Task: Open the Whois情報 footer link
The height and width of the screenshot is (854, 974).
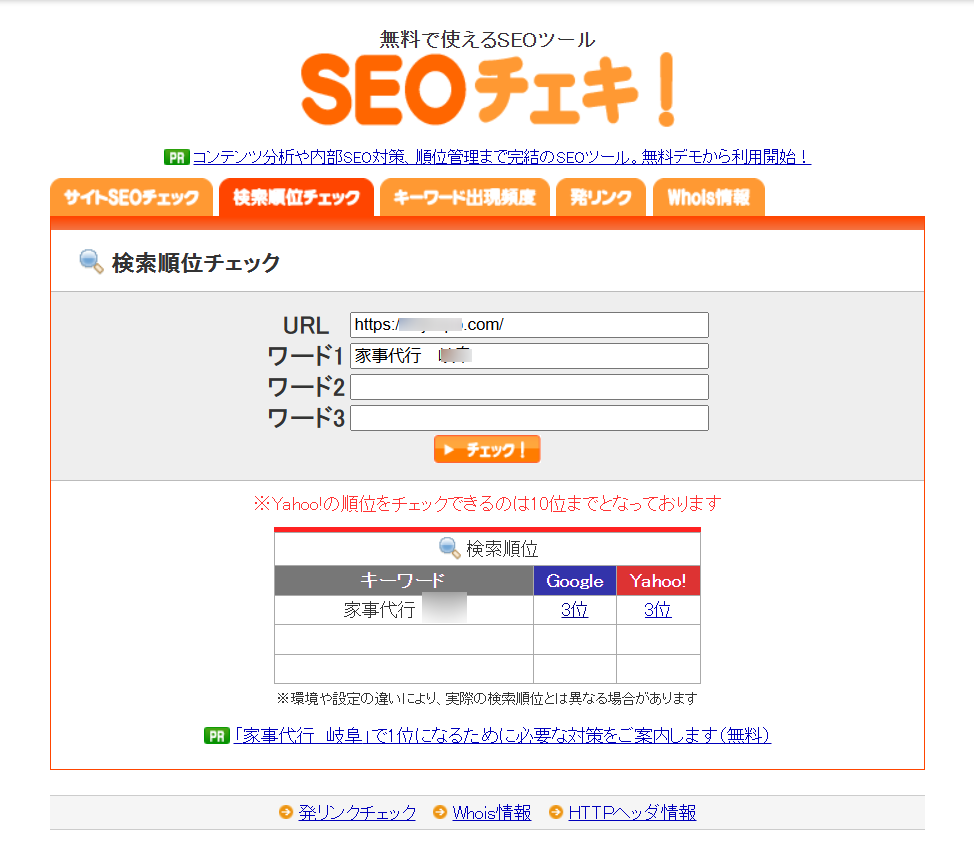Action: [492, 812]
